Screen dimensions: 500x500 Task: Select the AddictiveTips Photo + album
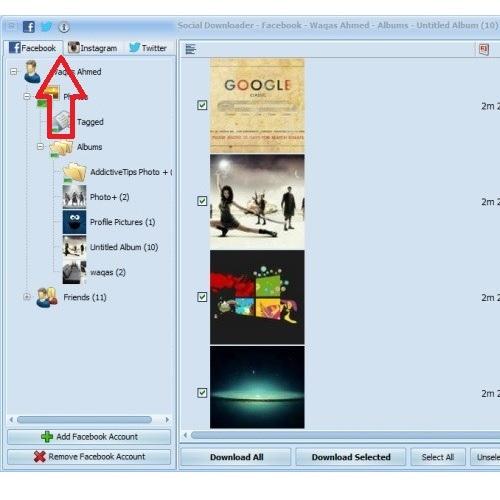pos(131,172)
